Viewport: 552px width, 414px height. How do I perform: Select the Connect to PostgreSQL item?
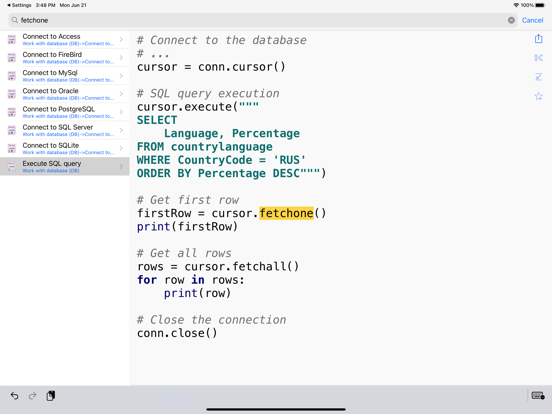tap(65, 112)
